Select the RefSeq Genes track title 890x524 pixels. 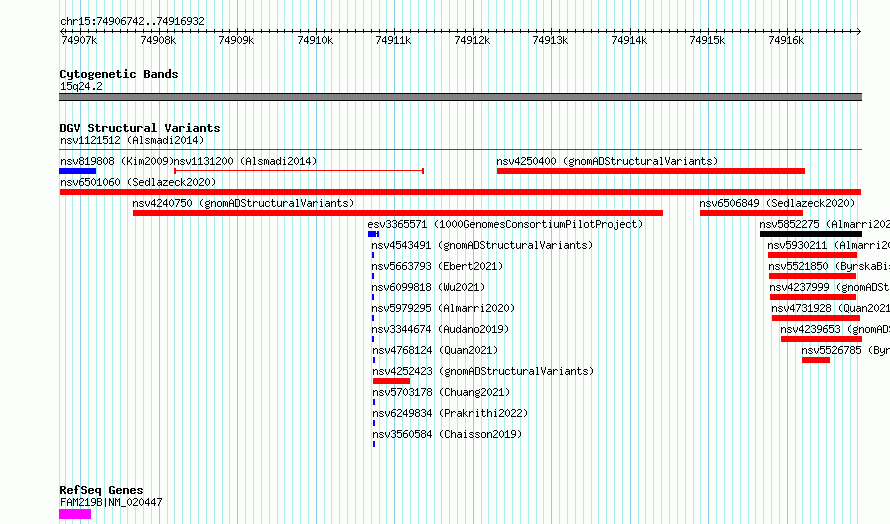101,490
